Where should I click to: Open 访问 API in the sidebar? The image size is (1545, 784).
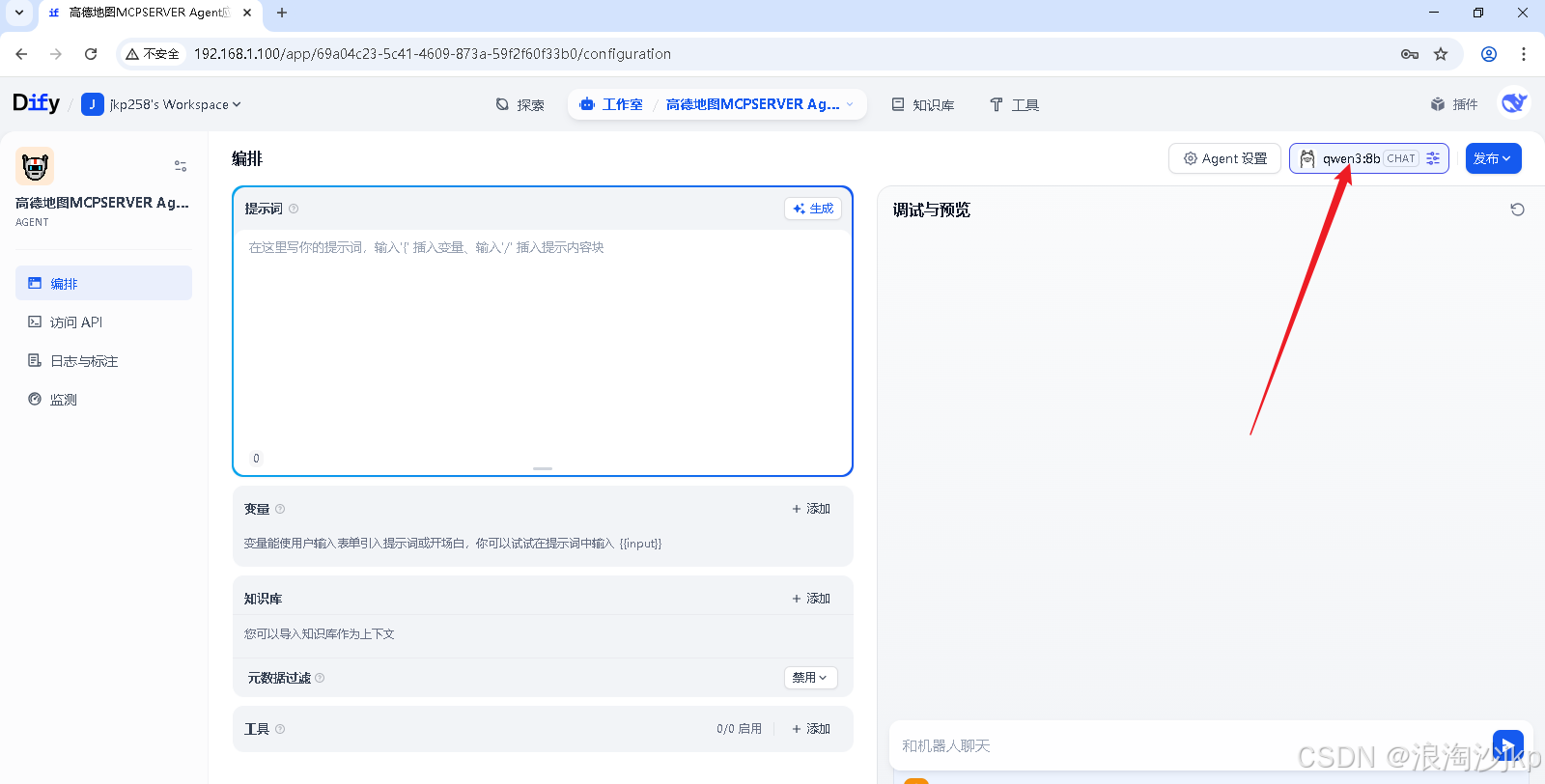(103, 322)
